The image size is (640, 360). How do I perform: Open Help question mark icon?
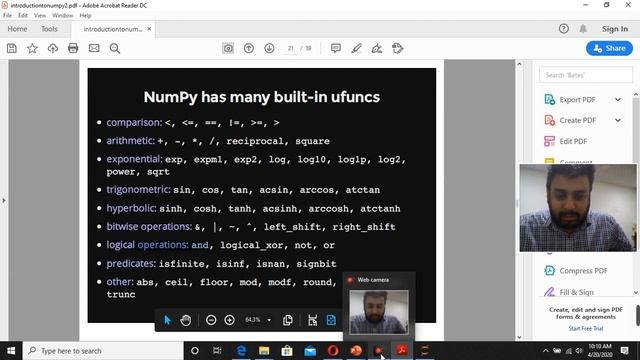[x=564, y=29]
